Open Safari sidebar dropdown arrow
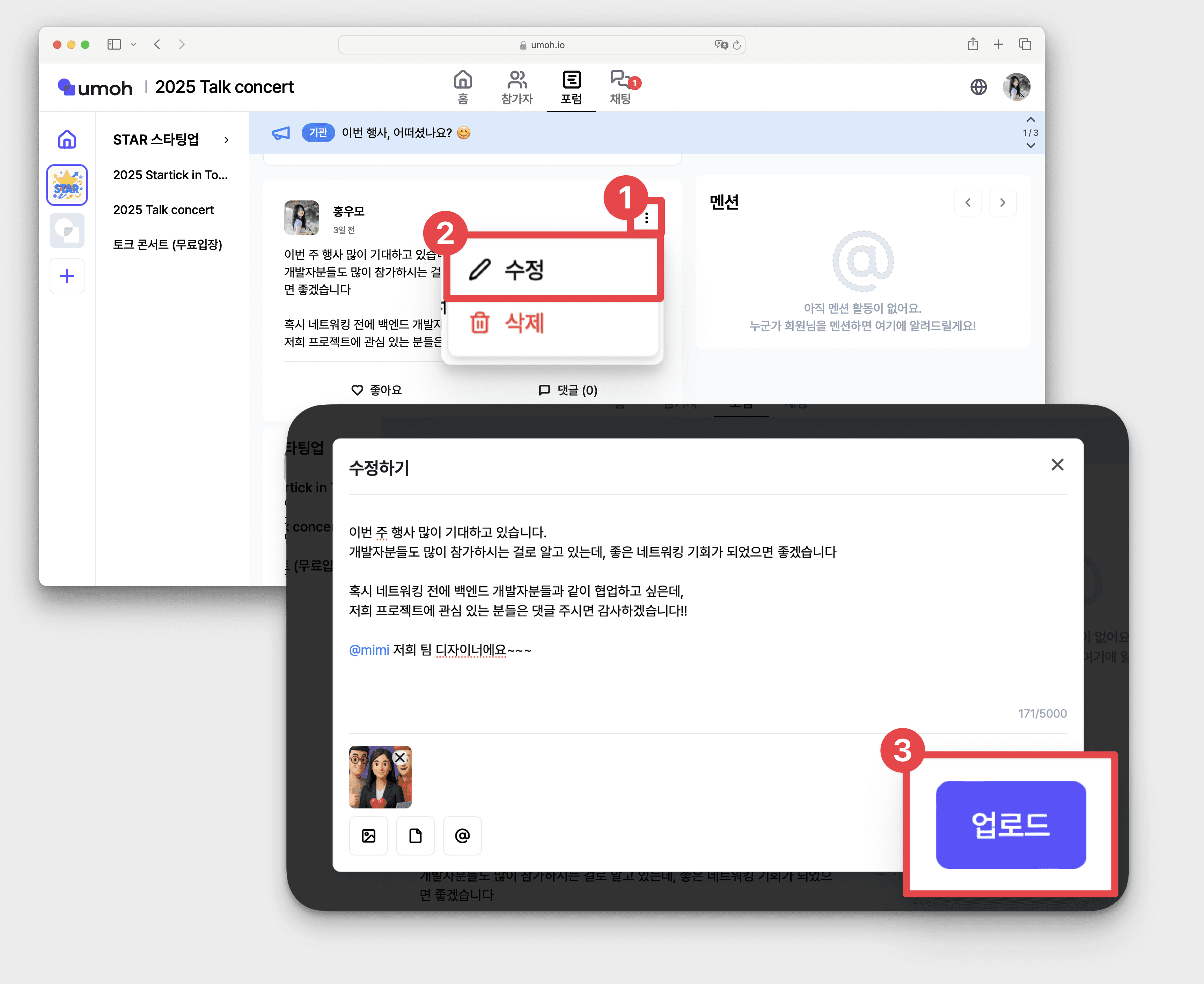 133,44
